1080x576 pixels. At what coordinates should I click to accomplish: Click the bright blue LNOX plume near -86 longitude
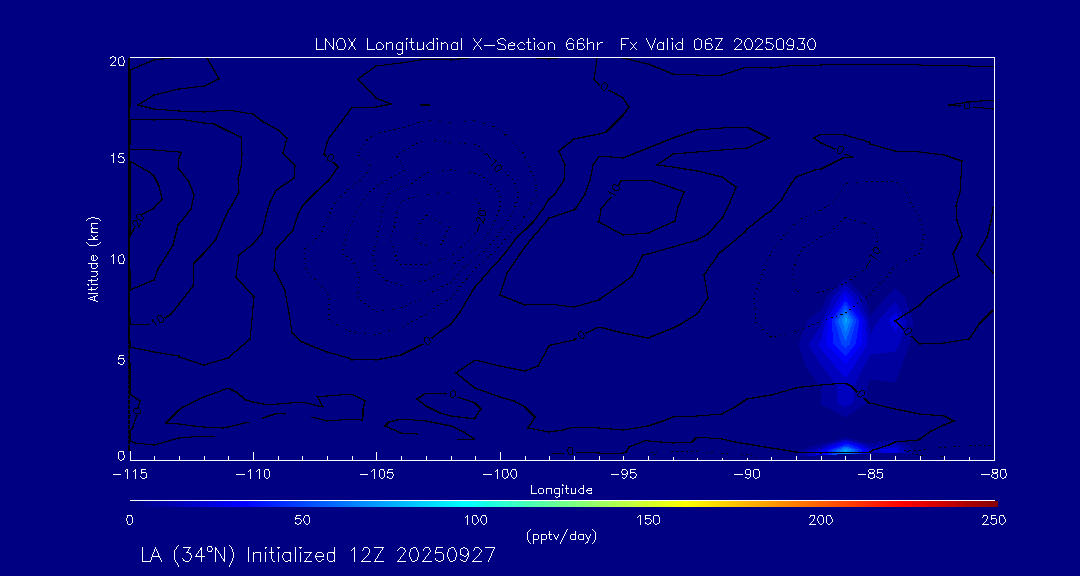(846, 327)
